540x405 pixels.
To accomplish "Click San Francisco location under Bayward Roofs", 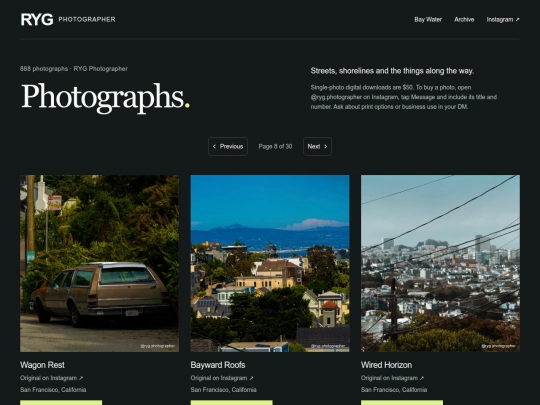I will click(224, 390).
